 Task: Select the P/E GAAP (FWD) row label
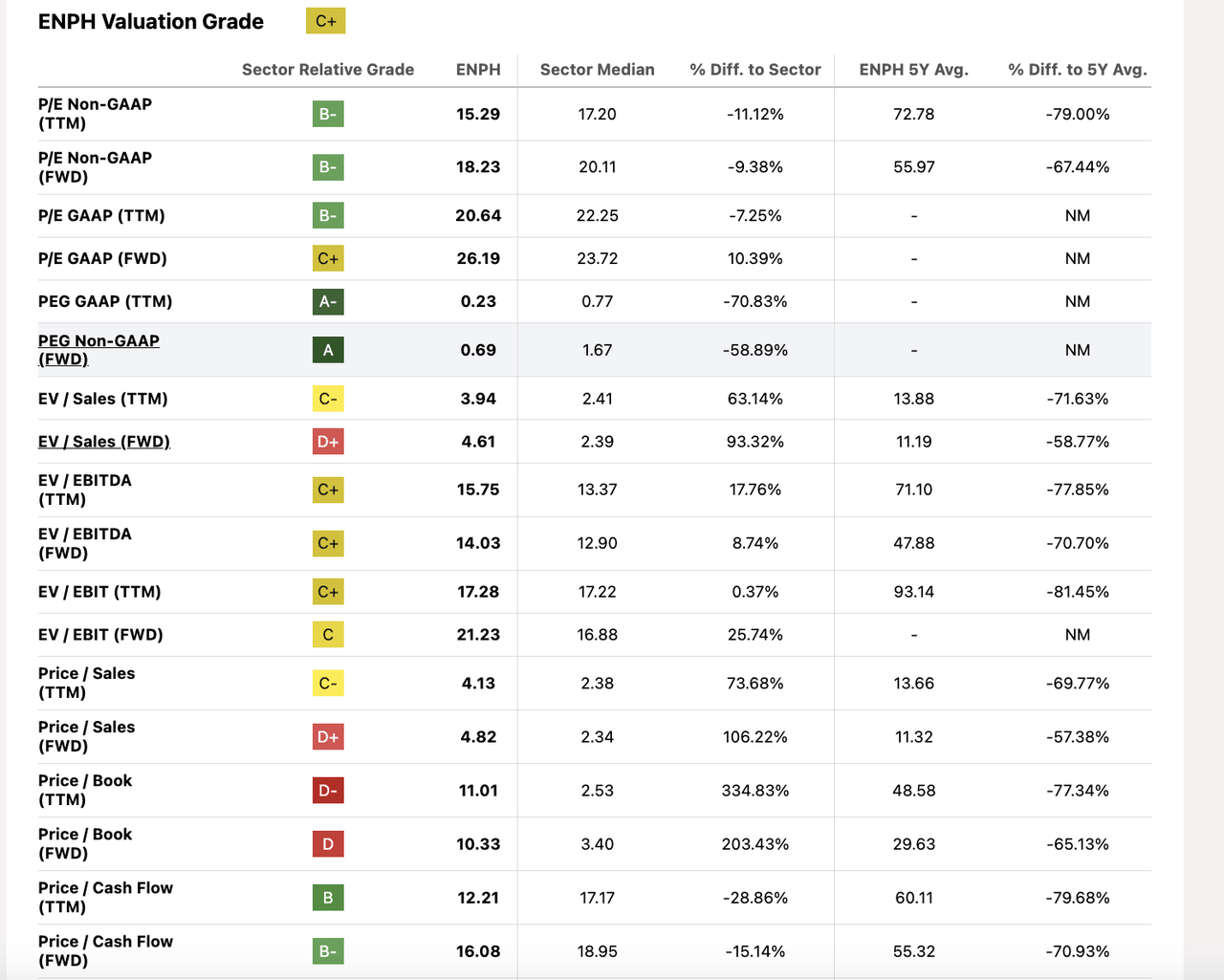102,259
